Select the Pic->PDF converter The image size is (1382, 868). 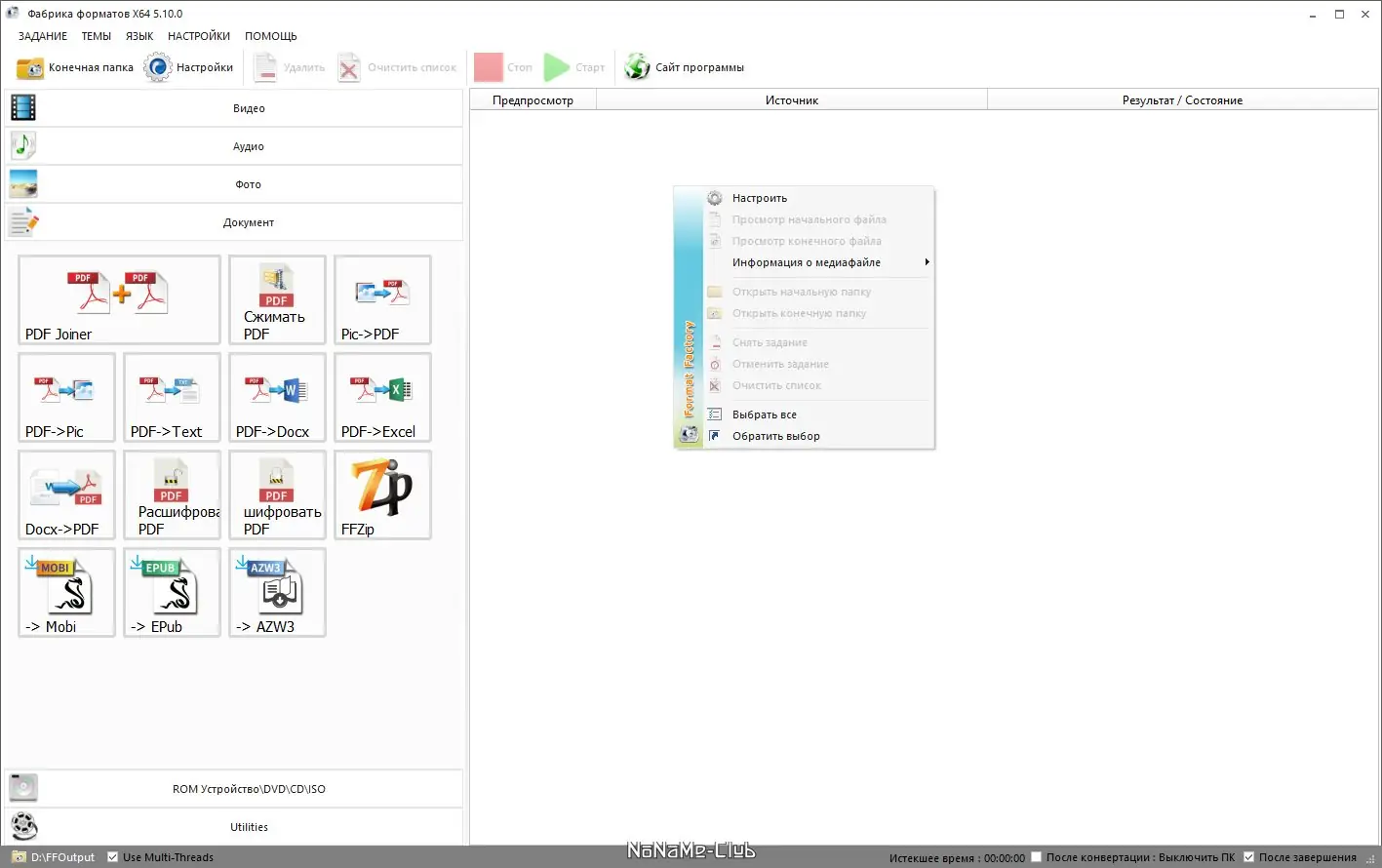(x=382, y=299)
